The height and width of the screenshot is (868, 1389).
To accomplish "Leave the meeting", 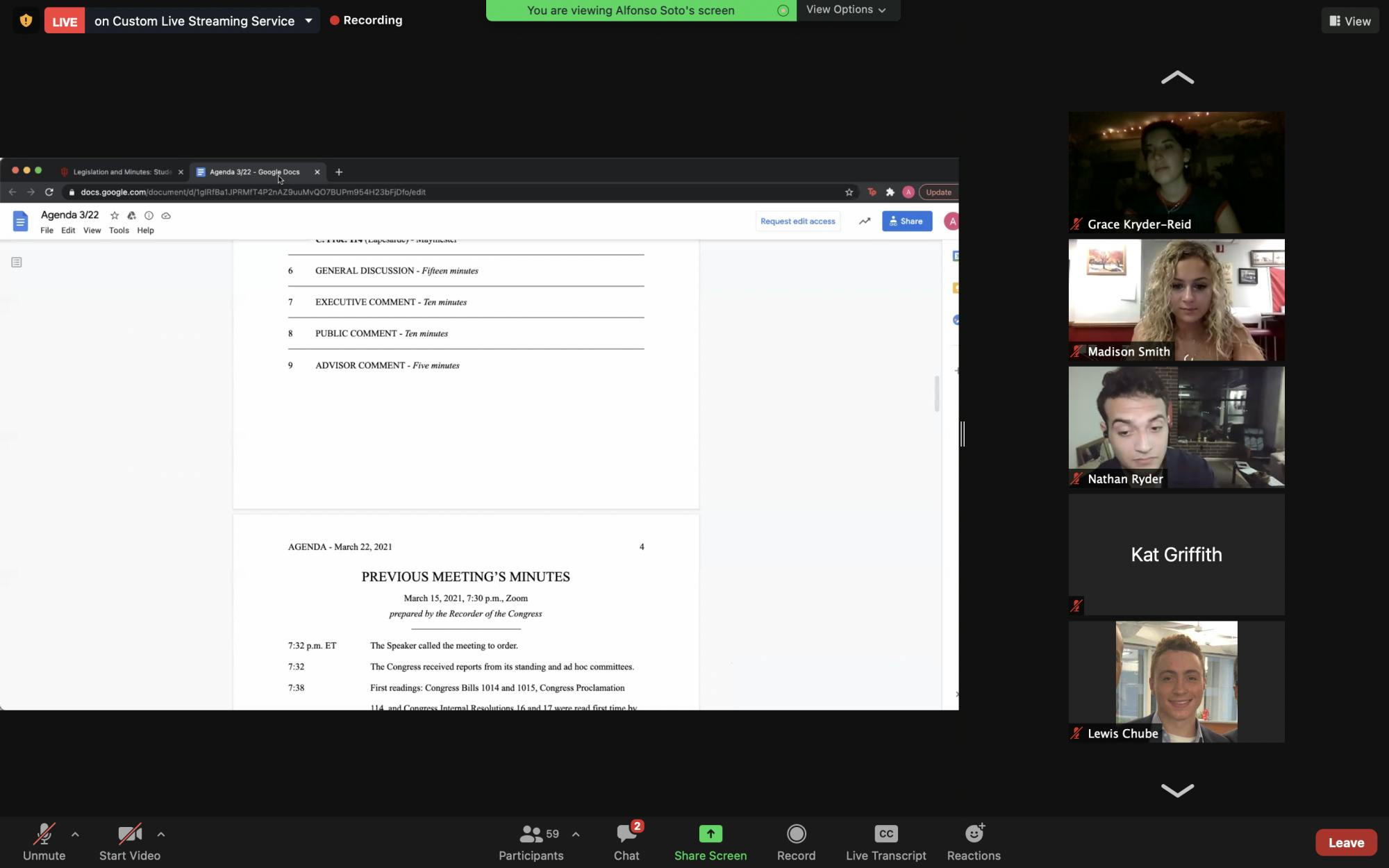I will [1345, 842].
